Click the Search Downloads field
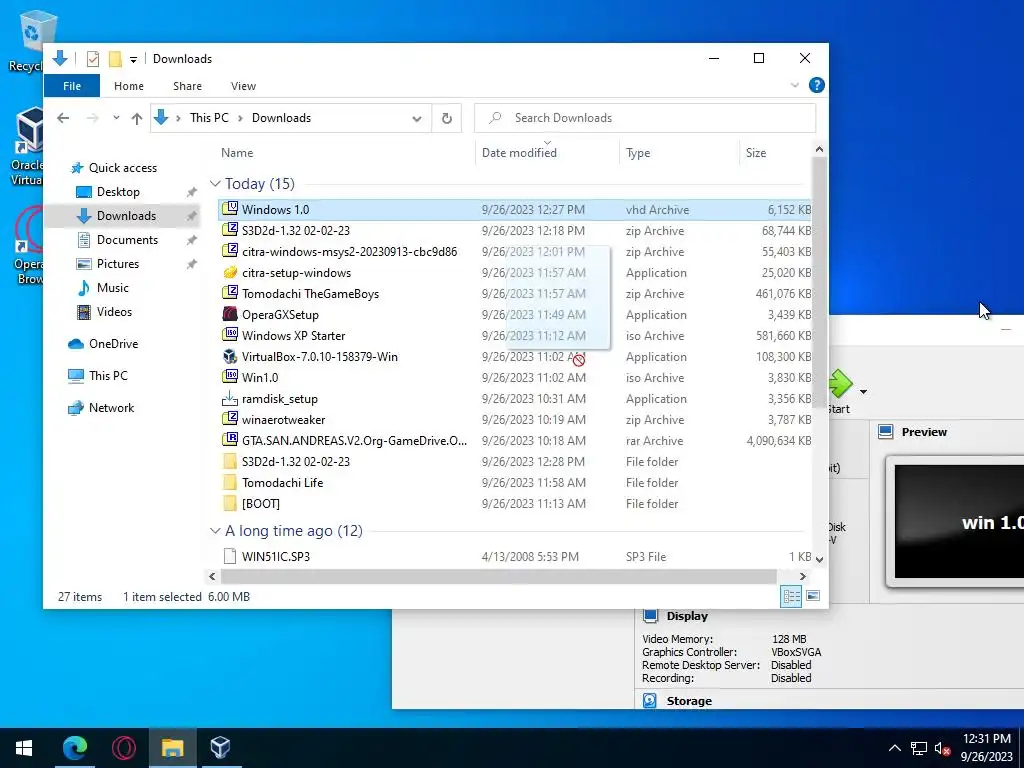 coord(645,118)
